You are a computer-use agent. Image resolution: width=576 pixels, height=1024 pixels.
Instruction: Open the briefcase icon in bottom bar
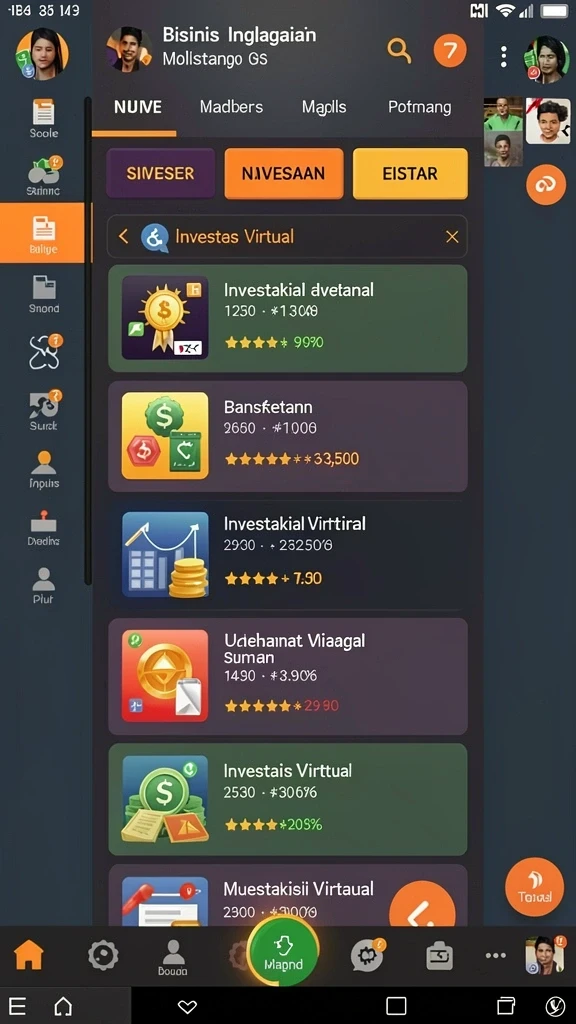click(x=440, y=957)
